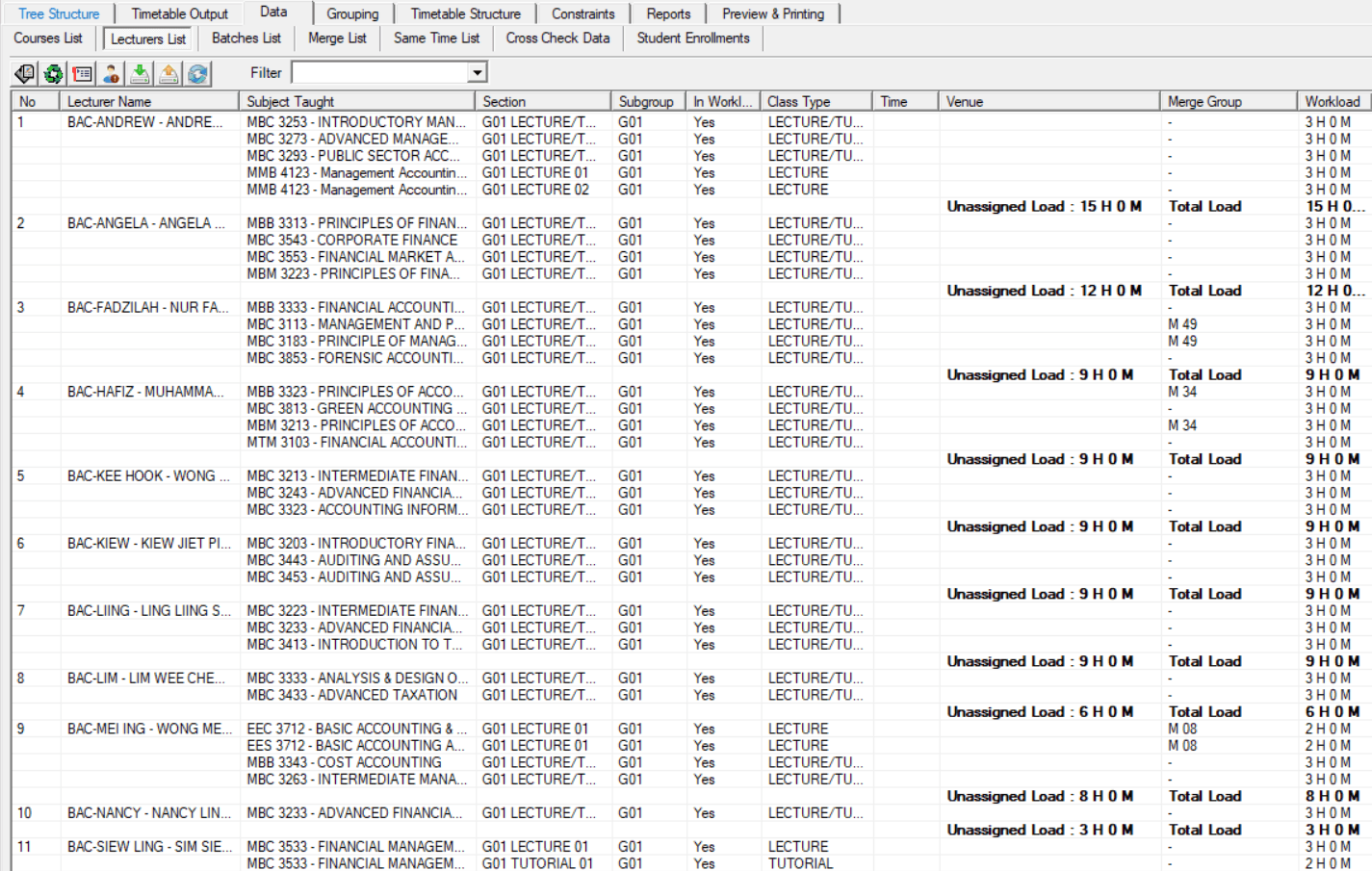
Task: Click Unassigned Load : 6 H 0 M
Action: [1040, 712]
